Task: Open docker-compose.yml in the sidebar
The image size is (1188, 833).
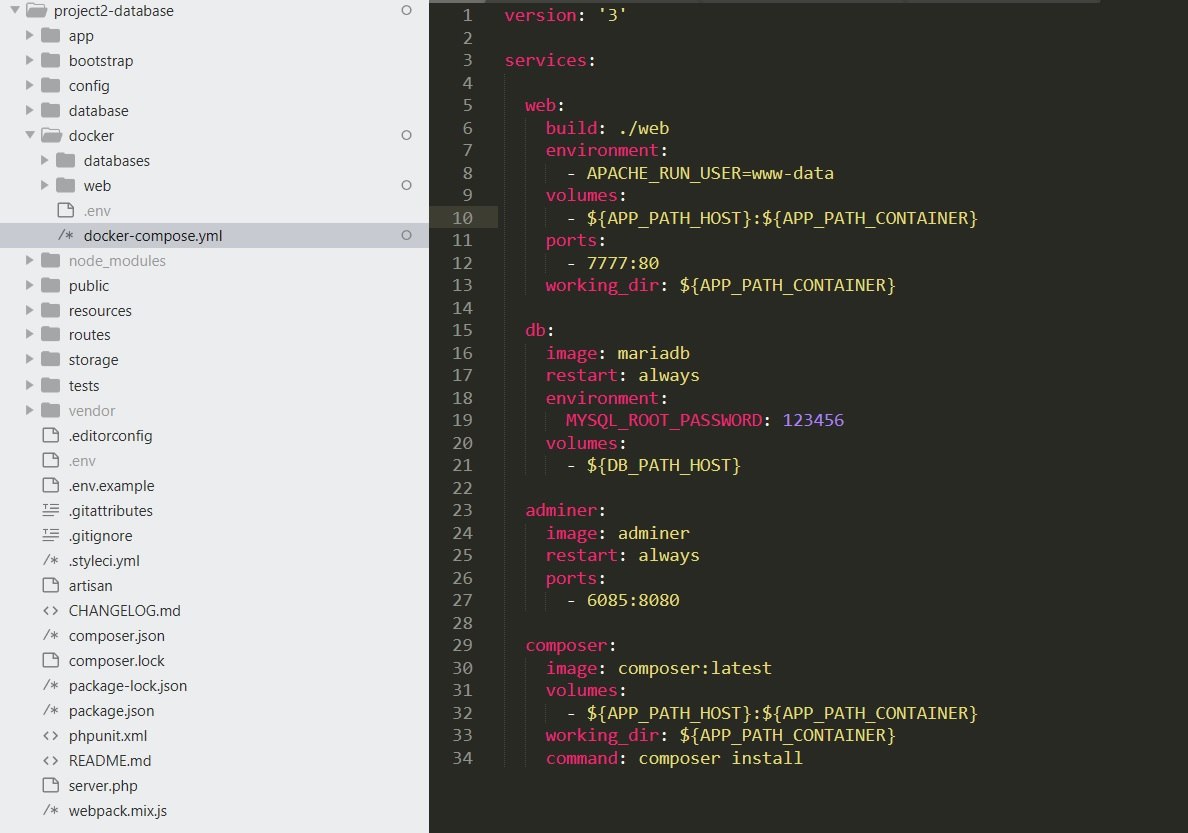Action: coord(153,236)
